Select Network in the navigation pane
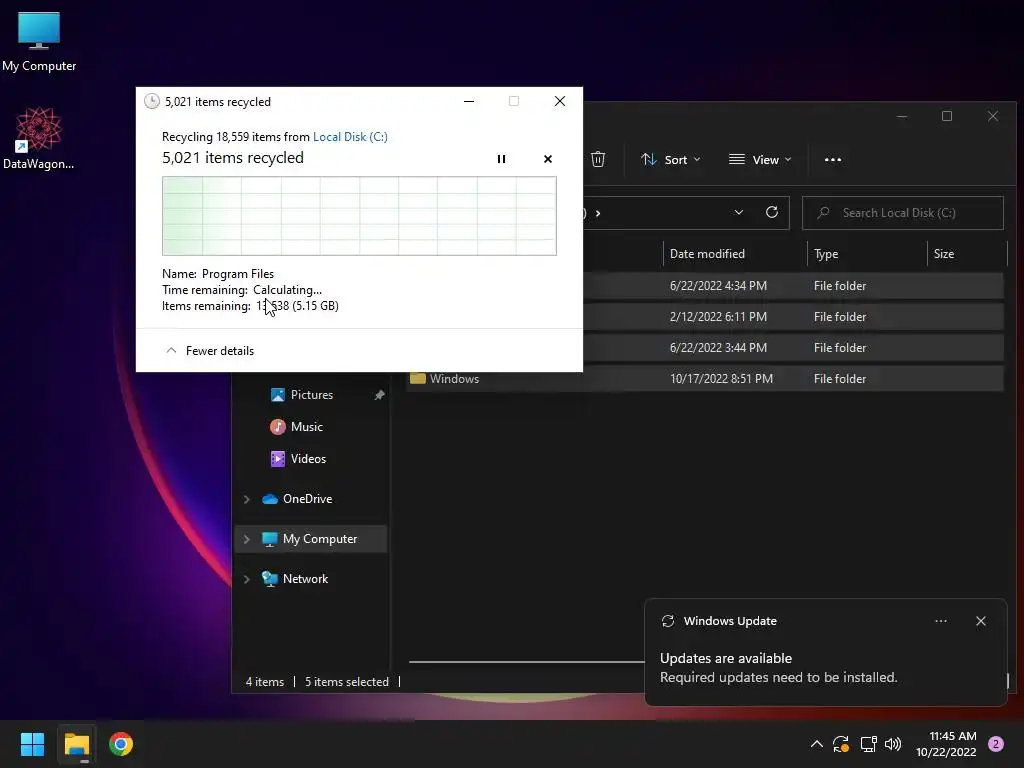 305,579
